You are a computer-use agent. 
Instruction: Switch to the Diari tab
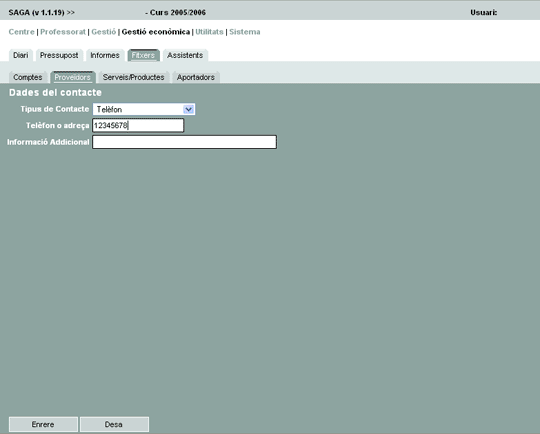[x=21, y=55]
